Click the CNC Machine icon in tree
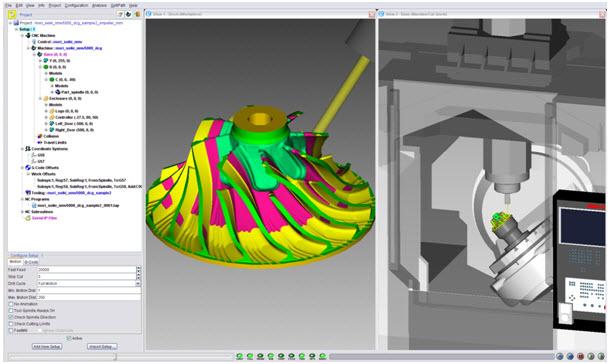This screenshot has width=609, height=364. (28, 35)
